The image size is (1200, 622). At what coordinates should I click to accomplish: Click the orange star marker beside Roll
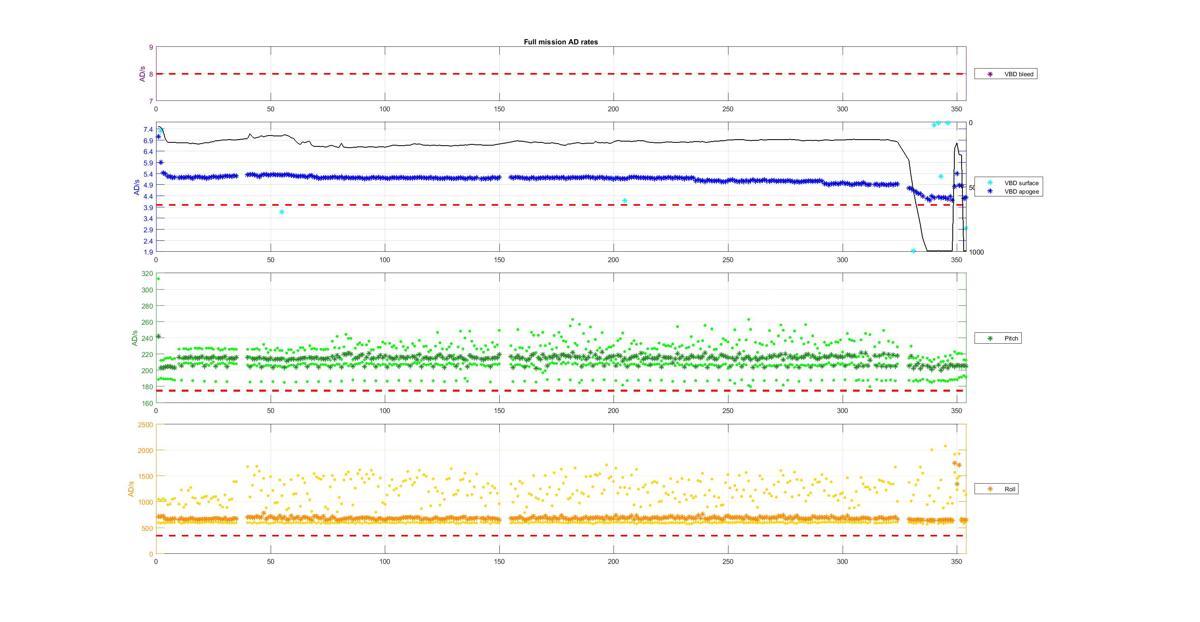pos(990,489)
